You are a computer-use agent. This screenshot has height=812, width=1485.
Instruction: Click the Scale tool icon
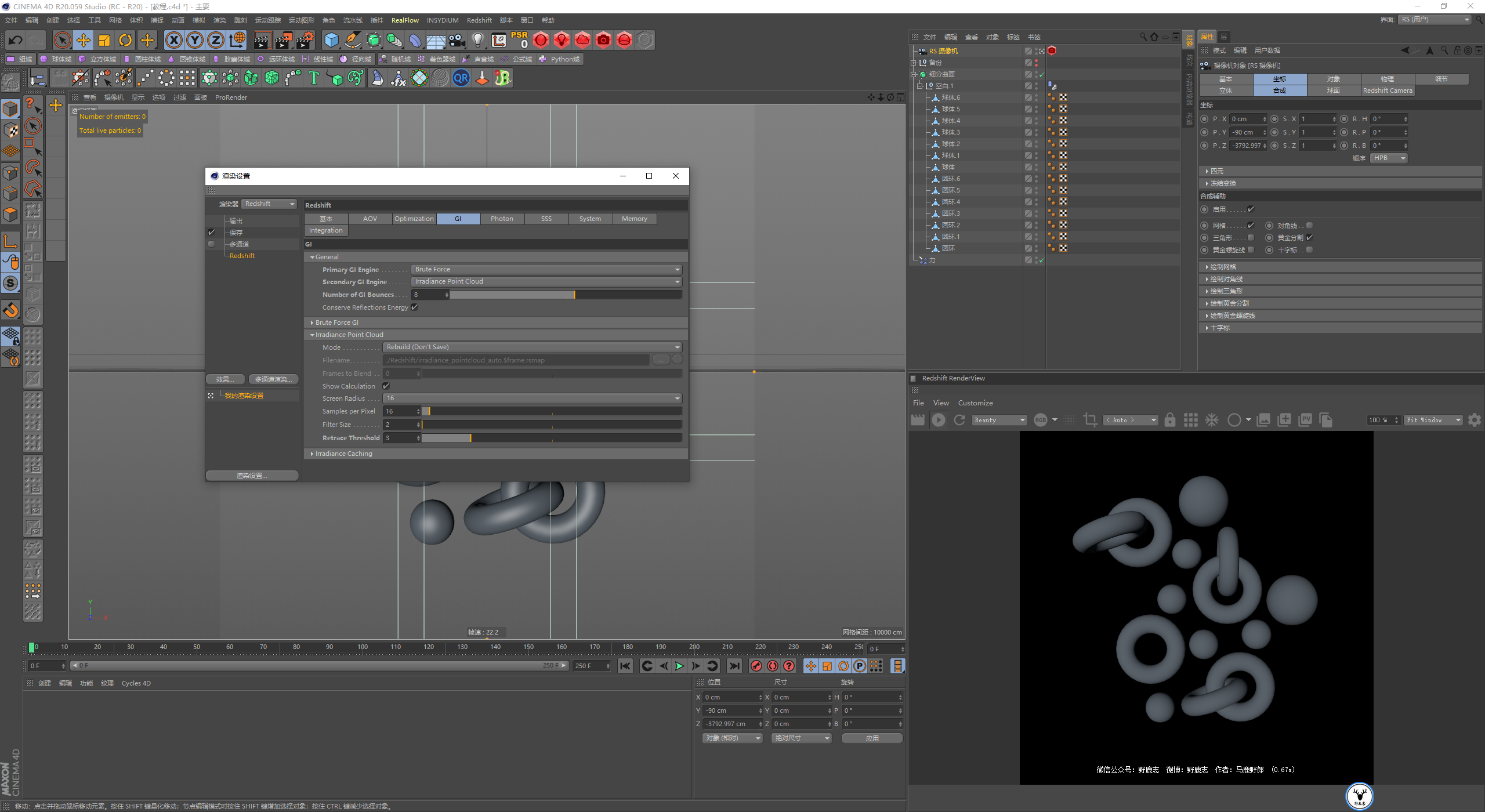[104, 40]
